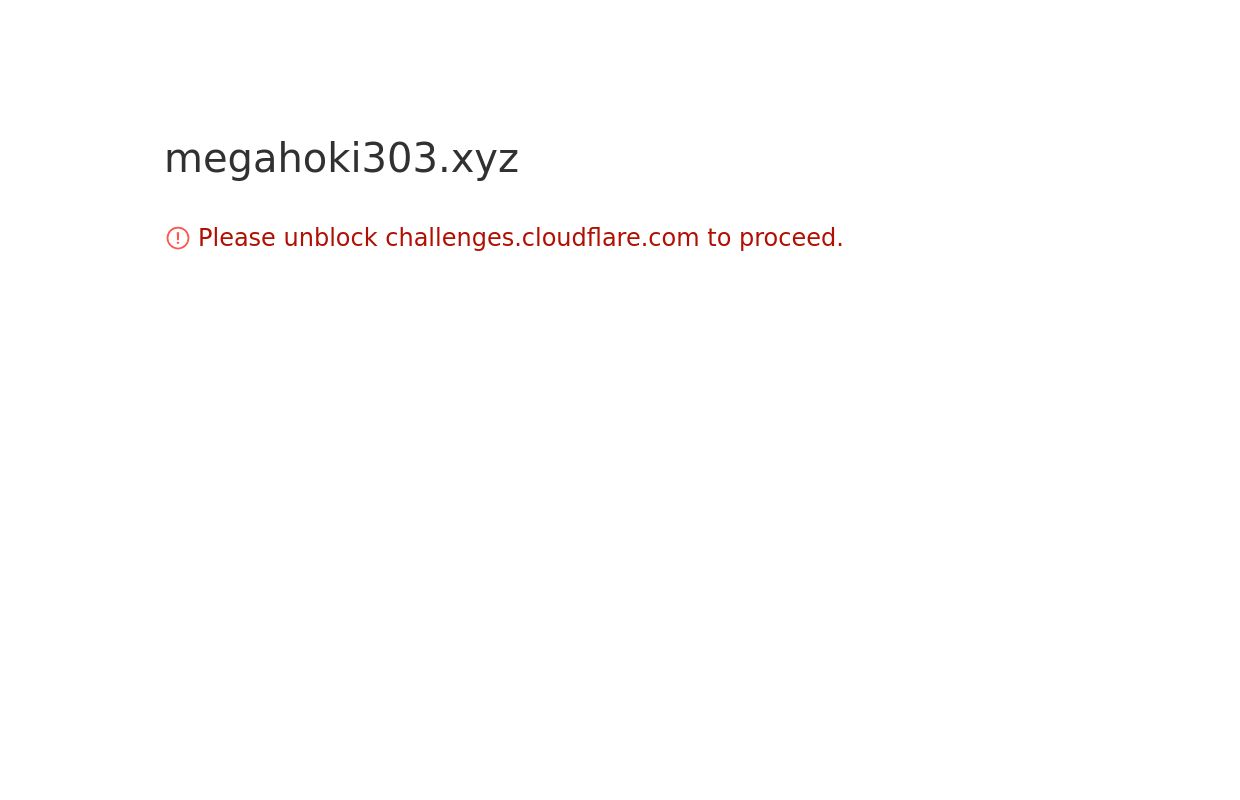Click the final period of the message
This screenshot has height=800, width=1240.
[840, 246]
